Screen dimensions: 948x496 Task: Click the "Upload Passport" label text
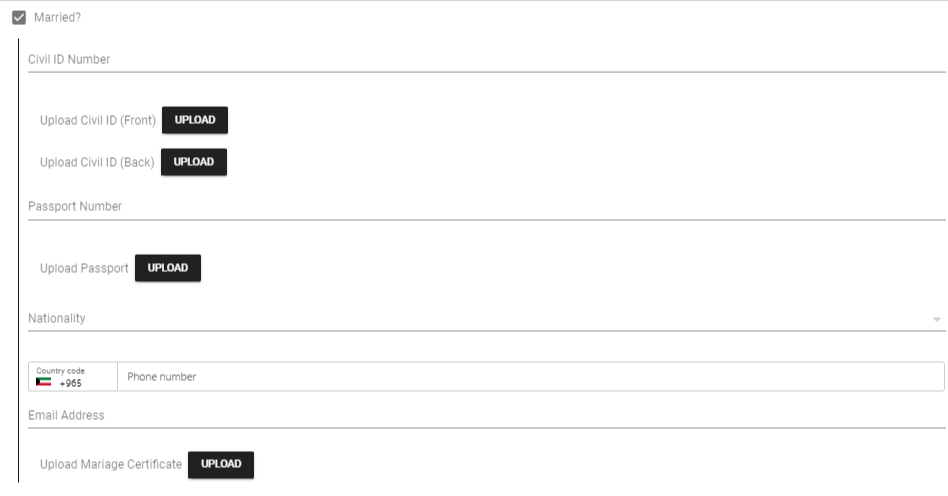coord(84,268)
